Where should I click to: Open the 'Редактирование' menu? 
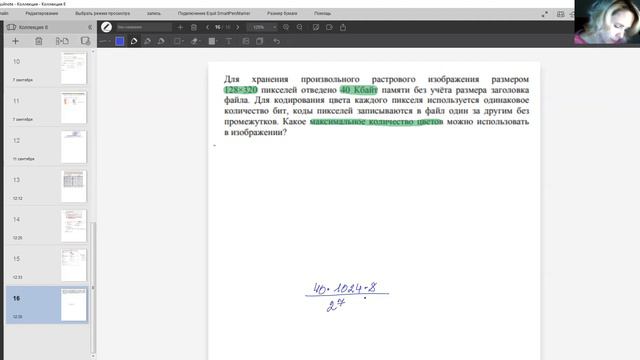click(42, 13)
